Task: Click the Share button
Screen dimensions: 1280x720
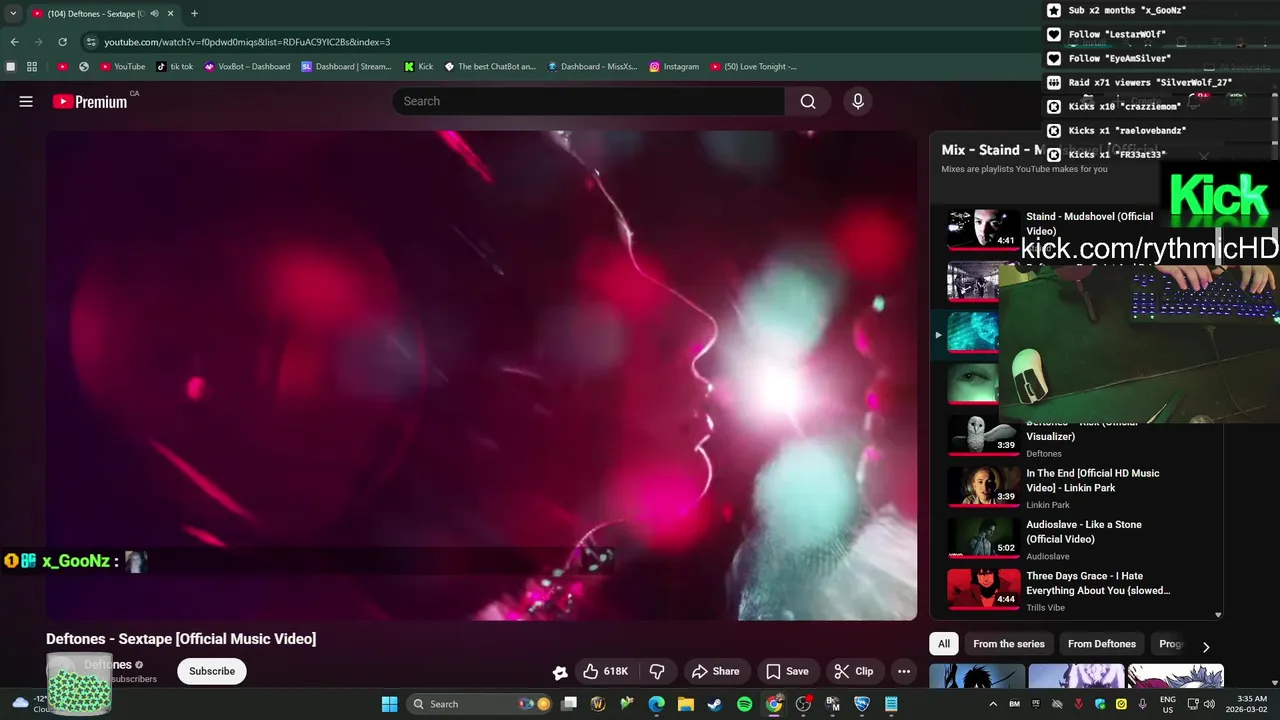Action: coord(716,671)
